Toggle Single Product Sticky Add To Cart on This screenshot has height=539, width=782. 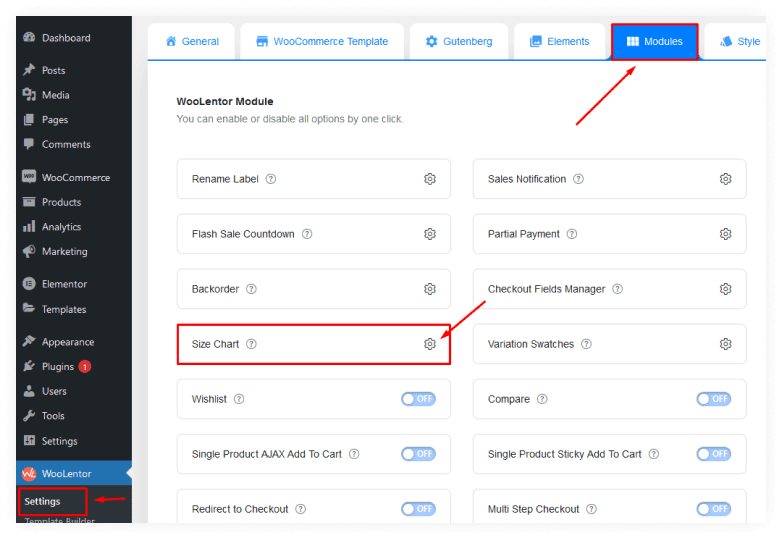pyautogui.click(x=714, y=454)
